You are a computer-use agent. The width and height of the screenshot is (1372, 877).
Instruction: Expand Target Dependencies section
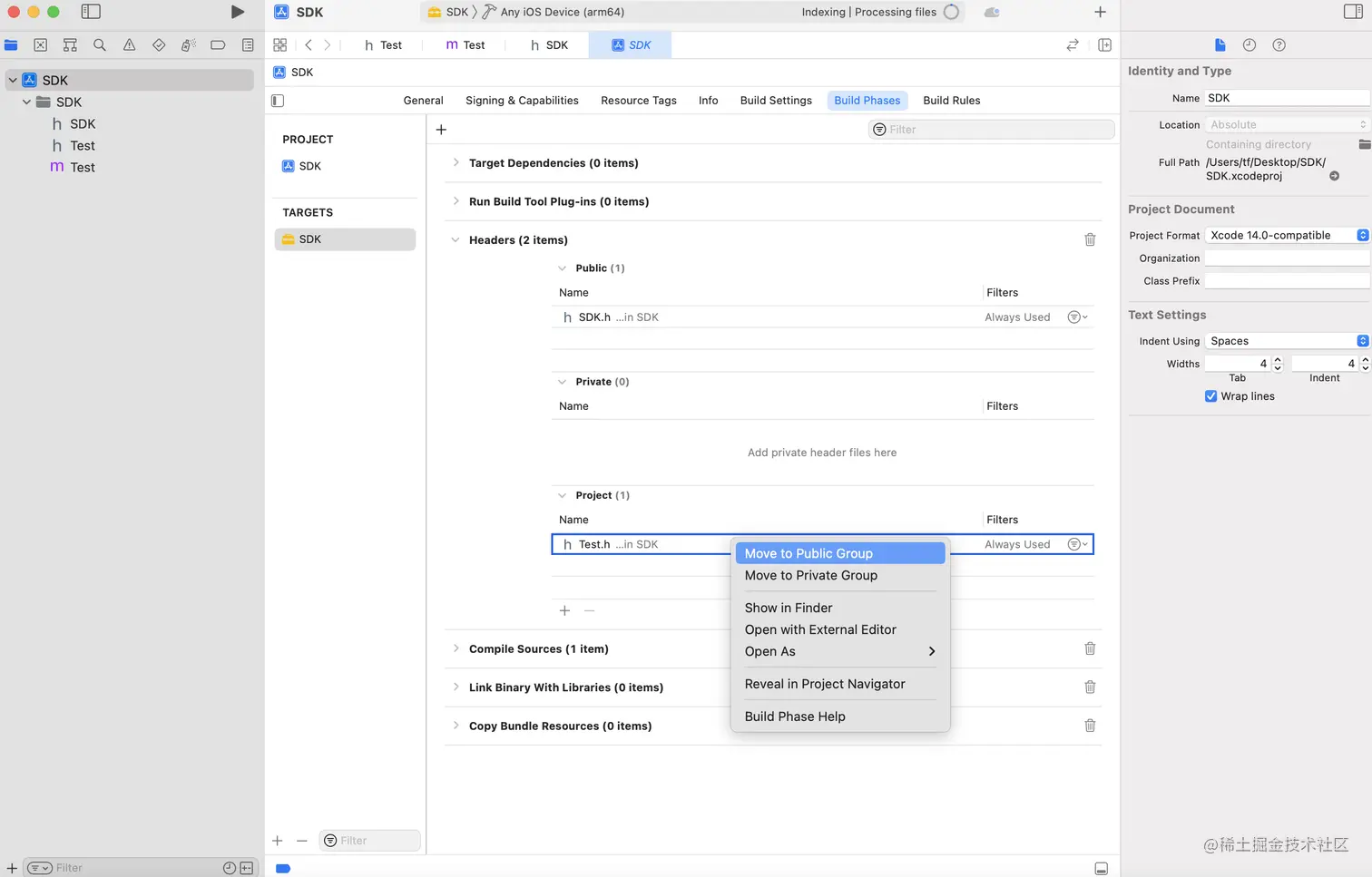[456, 163]
